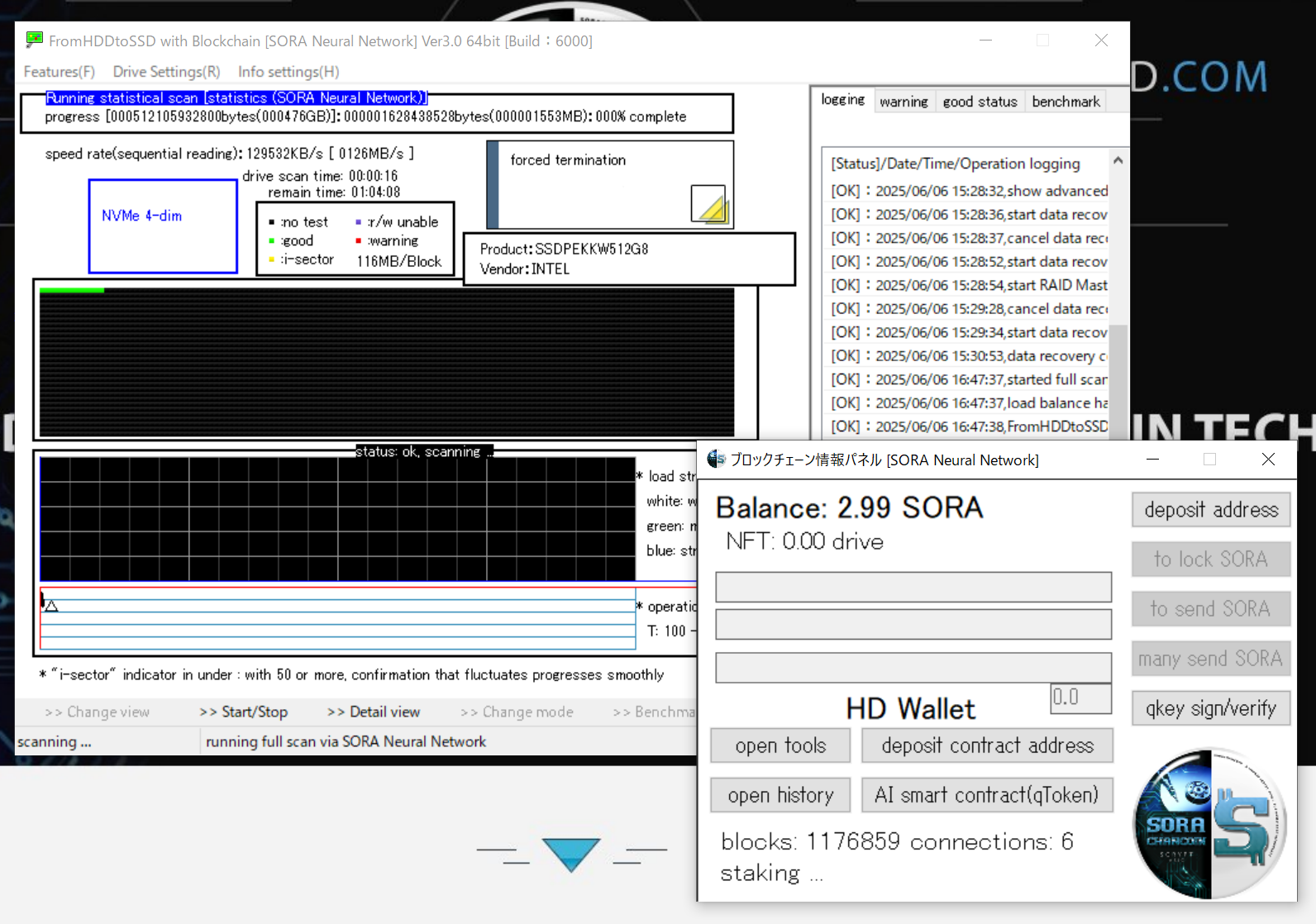Click the triangle marker in operation graph
Screen dimensions: 1316x924
(51, 606)
